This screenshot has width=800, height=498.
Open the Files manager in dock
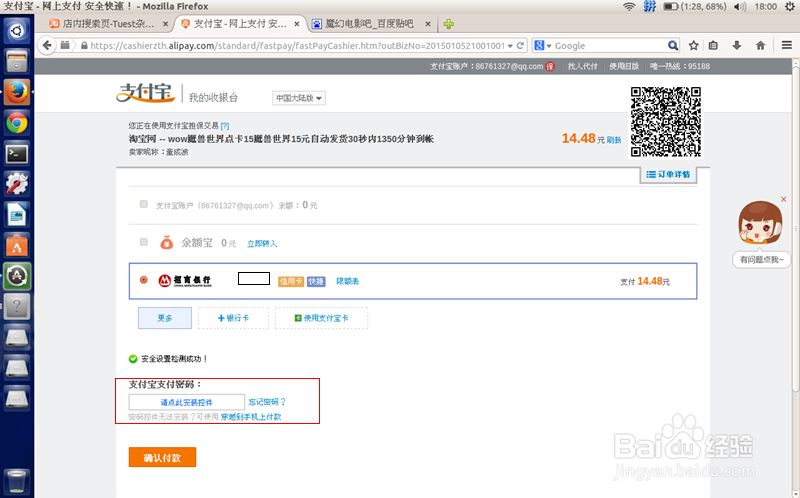pos(17,62)
